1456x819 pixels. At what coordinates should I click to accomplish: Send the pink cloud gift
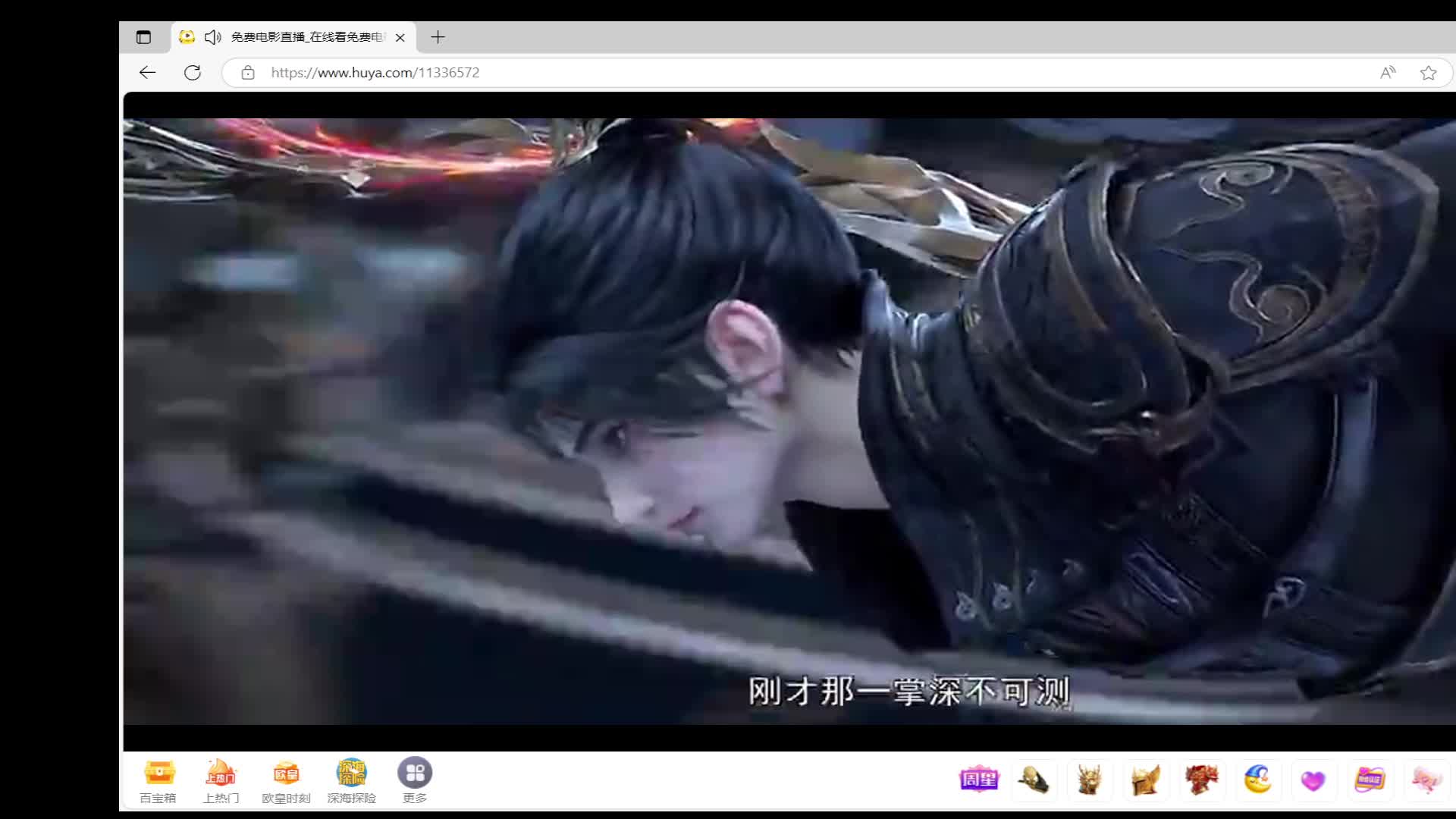(1426, 780)
